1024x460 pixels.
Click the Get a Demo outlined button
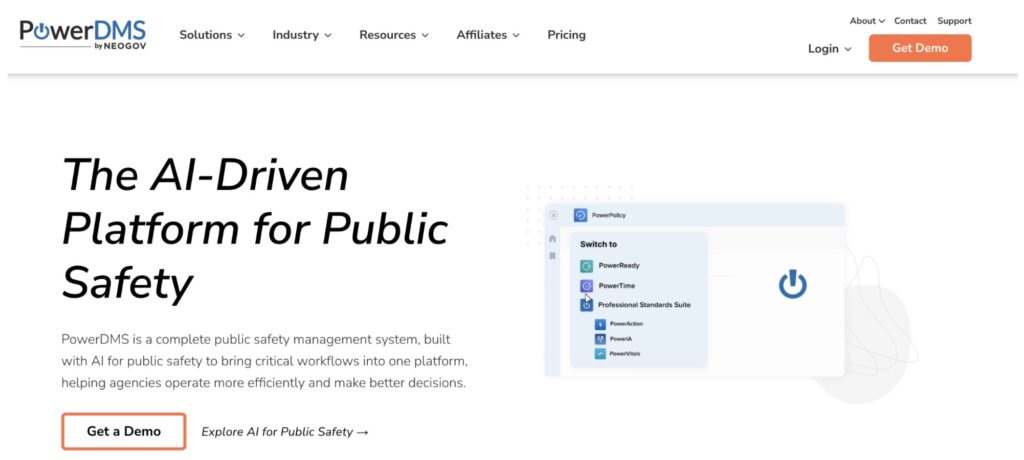click(124, 431)
